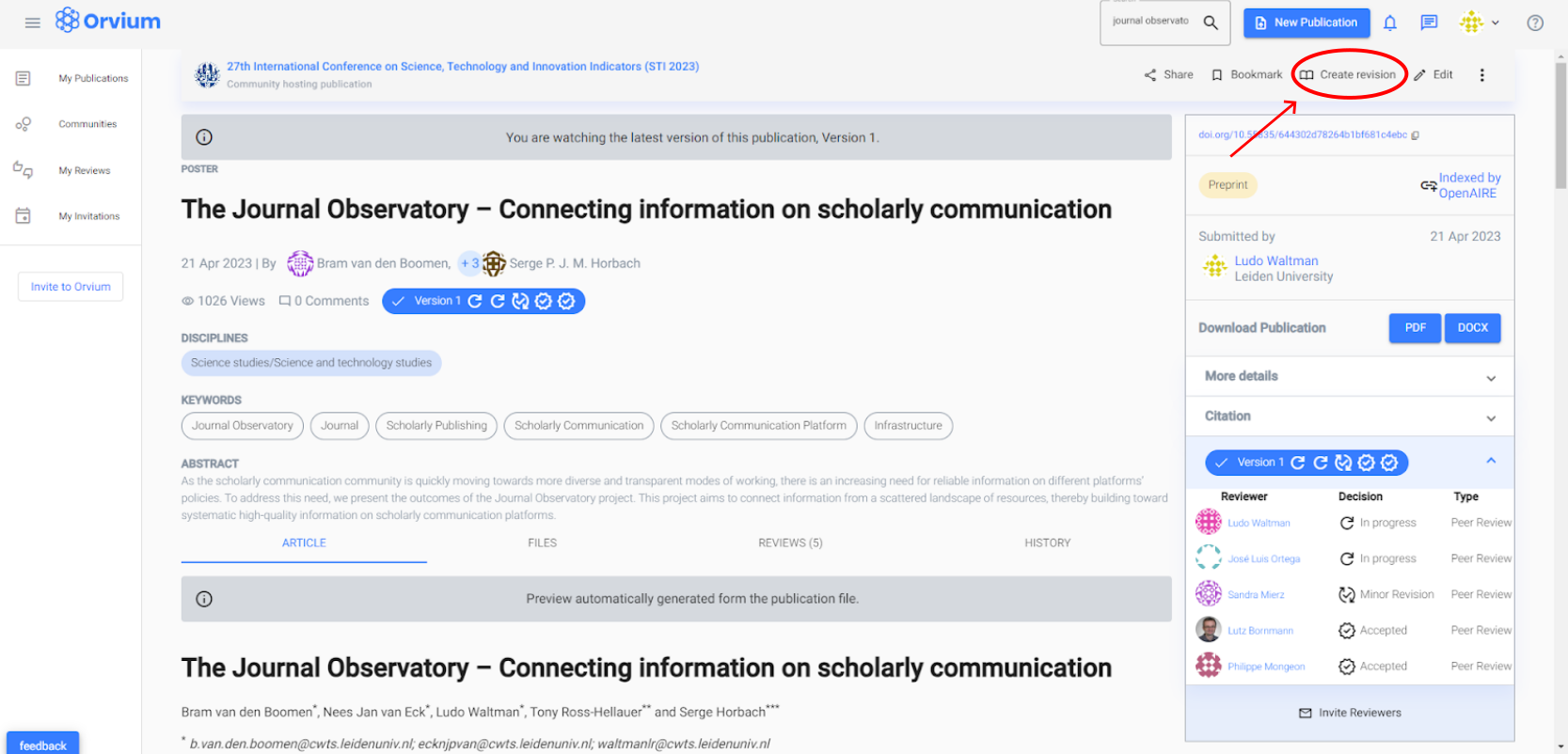This screenshot has height=754, width=1568.
Task: Open Ludo Waltman reviewer link
Action: pos(1259,524)
